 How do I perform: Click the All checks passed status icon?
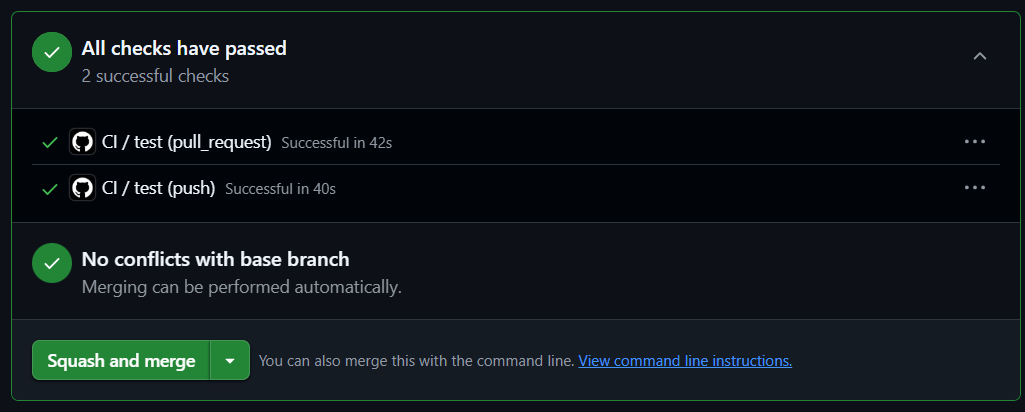pyautogui.click(x=52, y=53)
